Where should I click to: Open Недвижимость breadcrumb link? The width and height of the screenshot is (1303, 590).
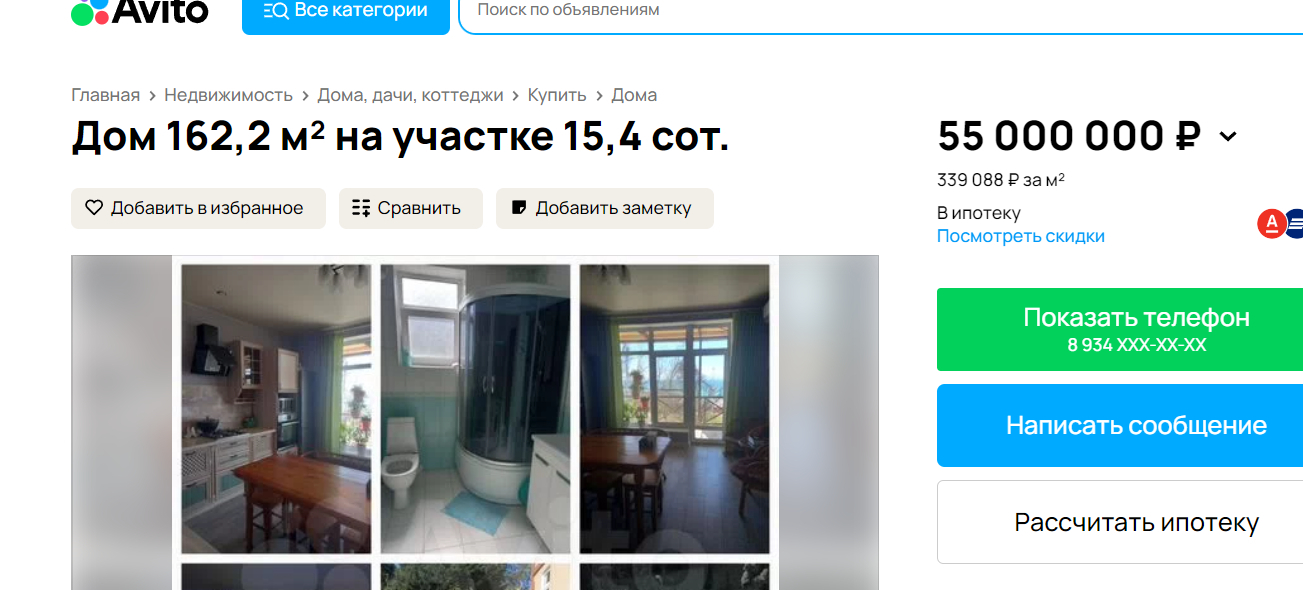(228, 95)
